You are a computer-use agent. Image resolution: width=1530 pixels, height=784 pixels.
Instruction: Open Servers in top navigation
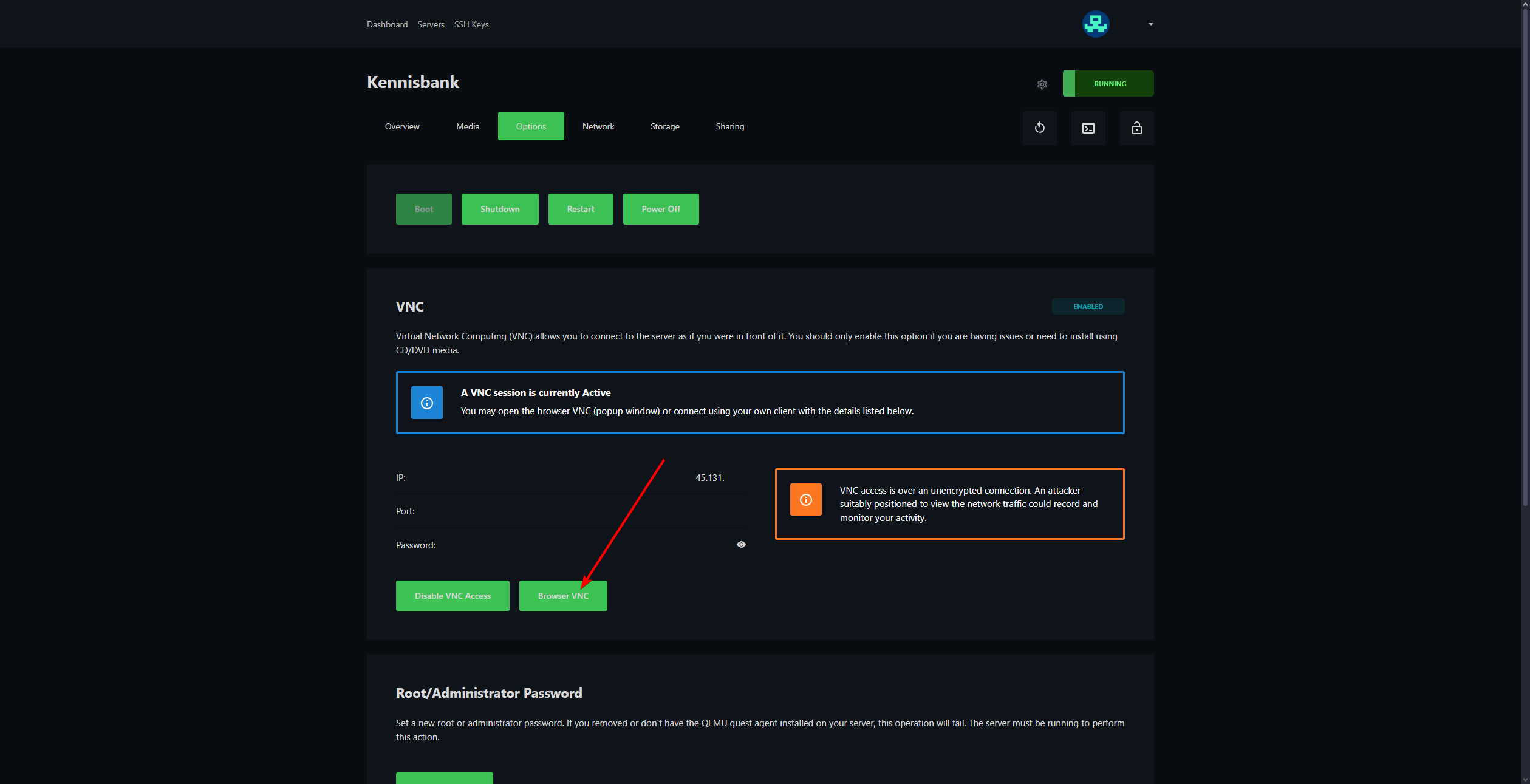[x=431, y=24]
